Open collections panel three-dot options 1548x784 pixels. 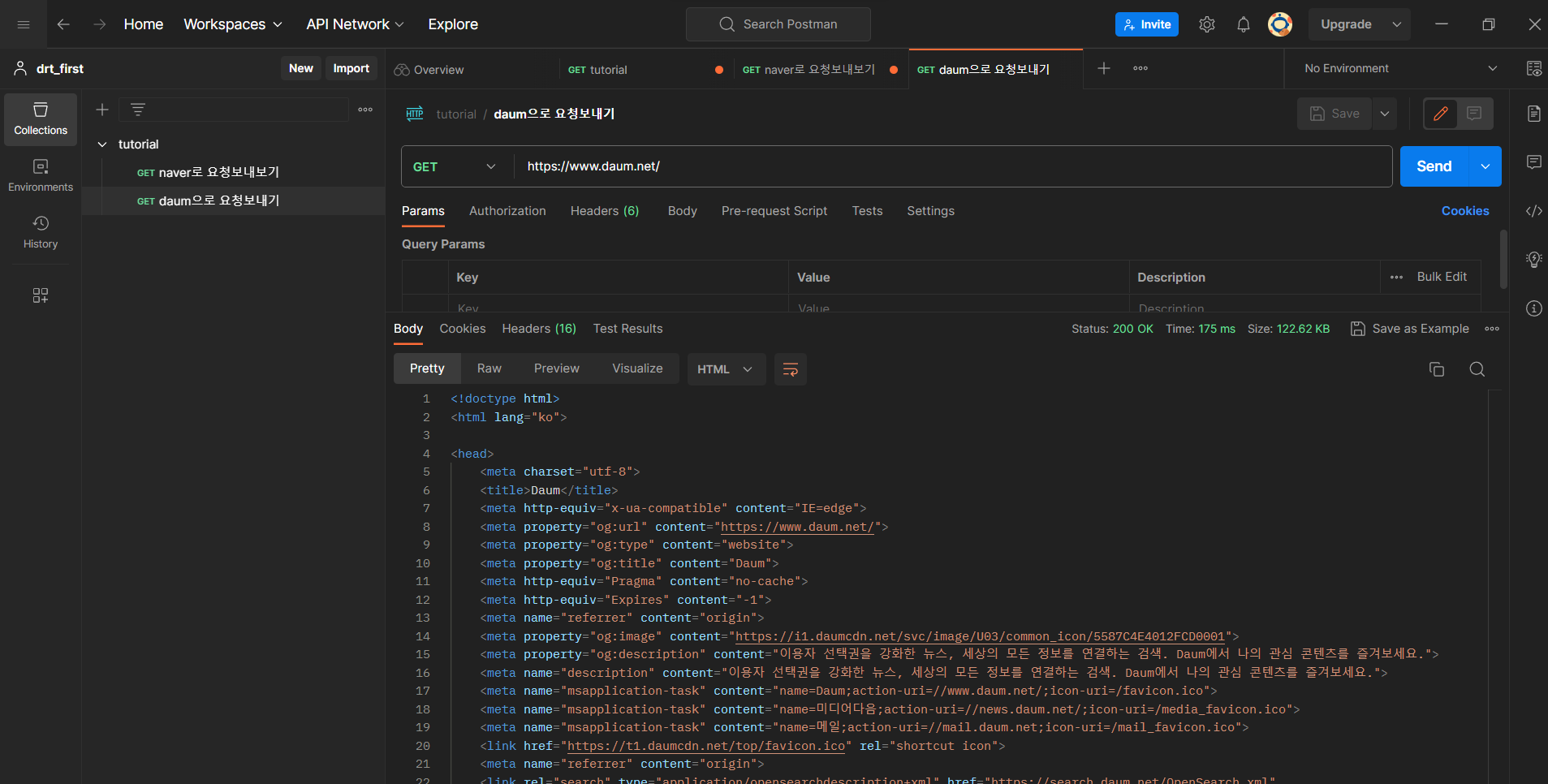(x=365, y=110)
